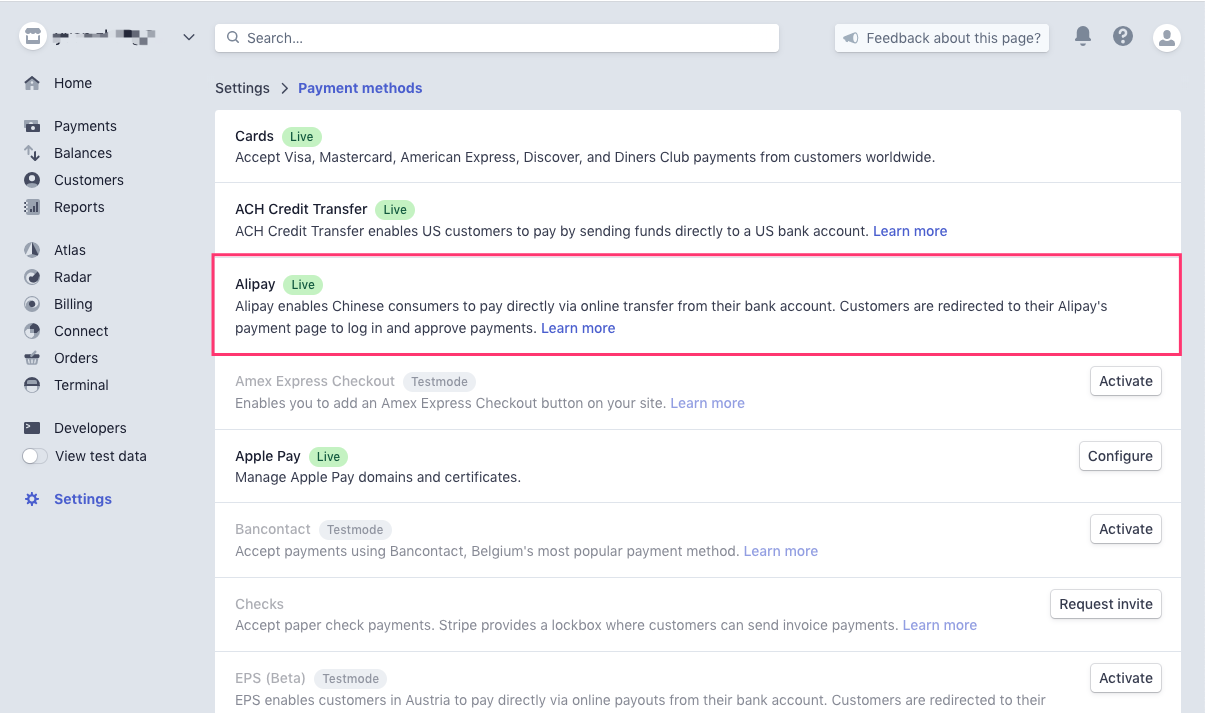Click the store account avatar icon
The width and height of the screenshot is (1205, 713).
coord(33,37)
